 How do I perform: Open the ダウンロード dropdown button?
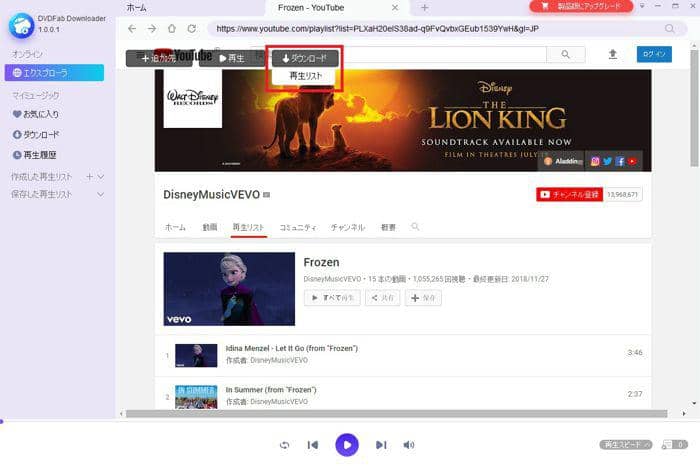click(305, 58)
